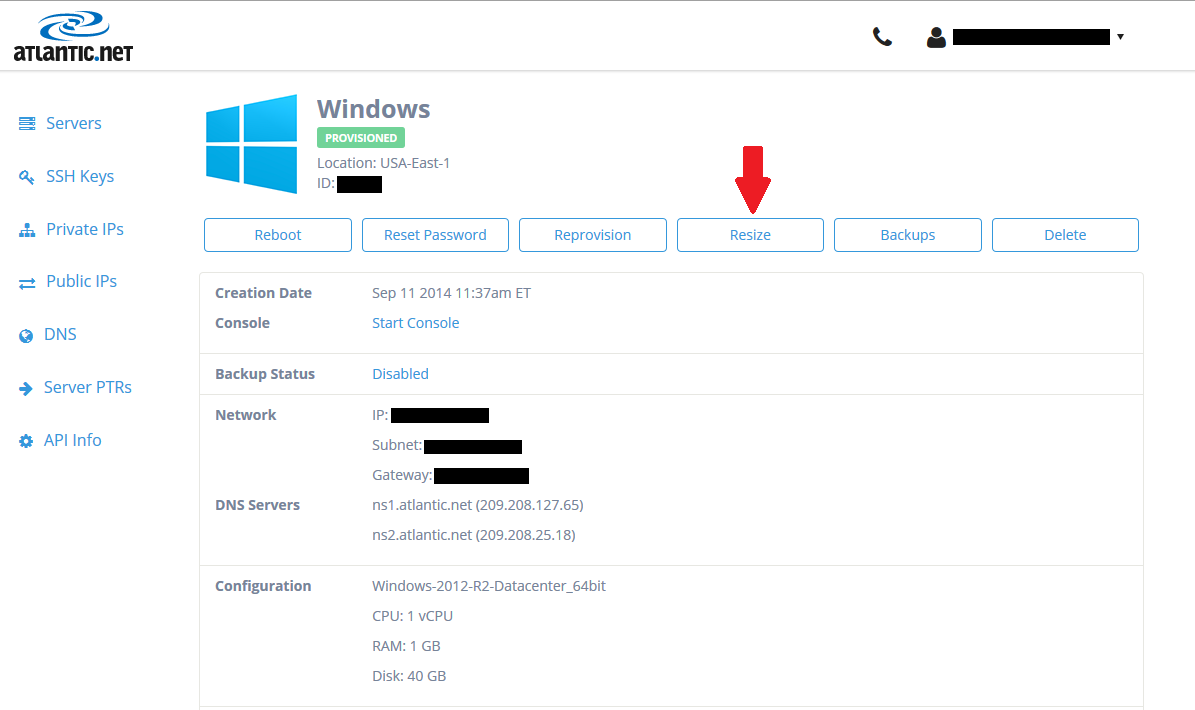Open Private IPs section
Viewport: 1195px width, 710px height.
coord(85,229)
